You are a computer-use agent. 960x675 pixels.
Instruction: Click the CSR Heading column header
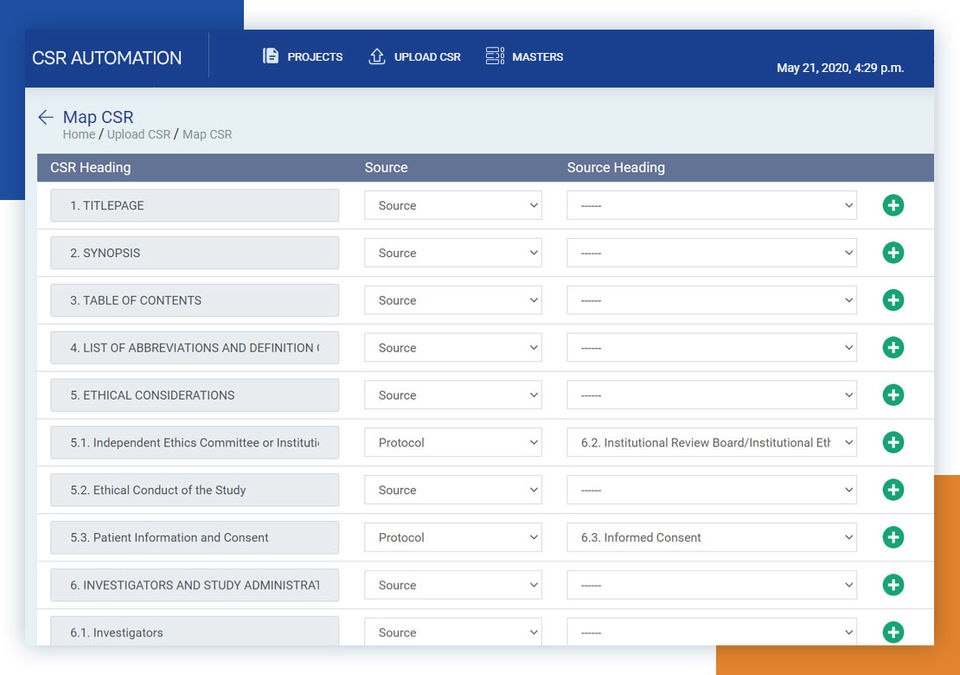[91, 167]
